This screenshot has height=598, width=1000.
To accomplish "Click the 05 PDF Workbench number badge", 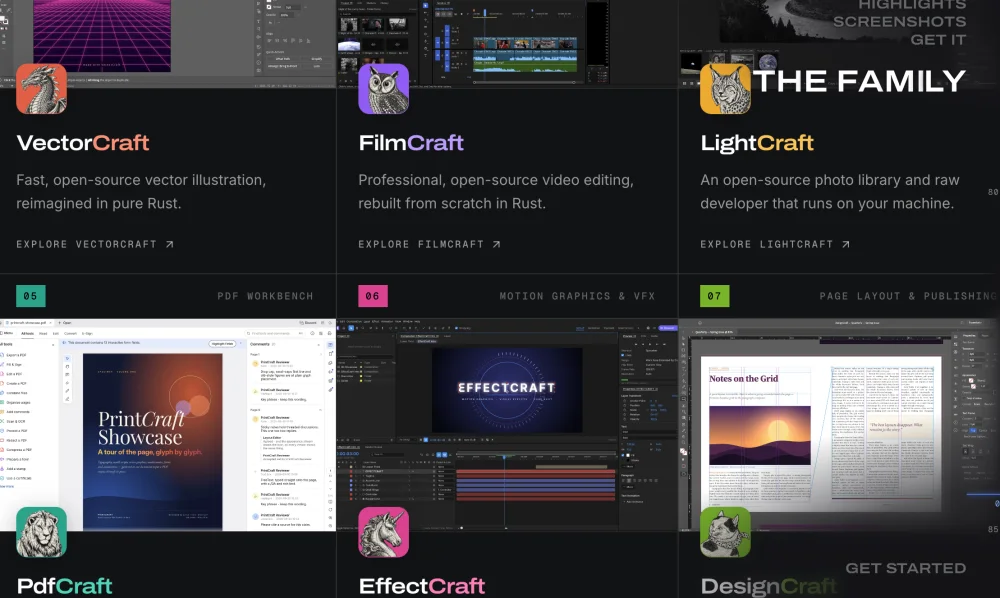I will click(31, 296).
